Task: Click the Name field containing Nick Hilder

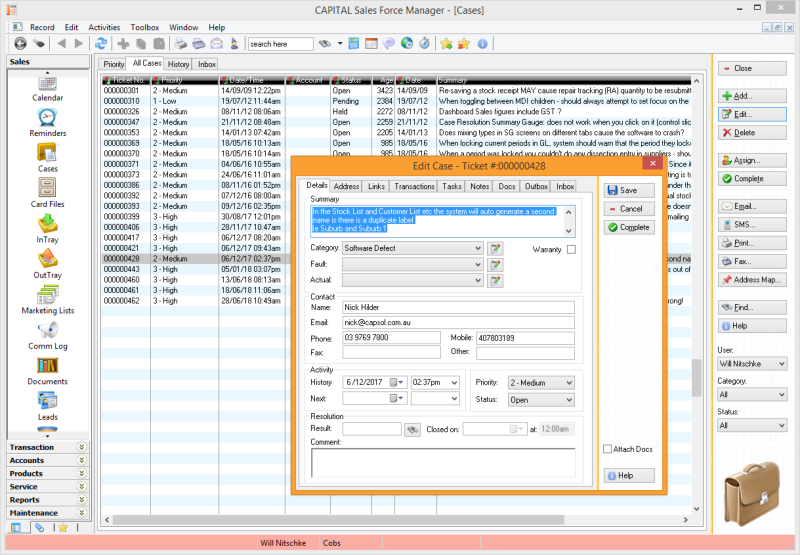Action: (458, 307)
